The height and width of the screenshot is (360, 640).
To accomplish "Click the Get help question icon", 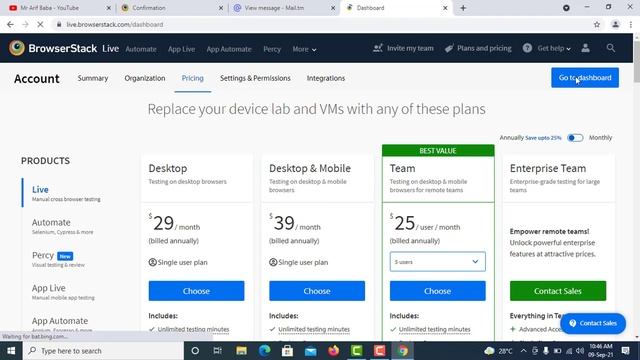I will (x=527, y=48).
